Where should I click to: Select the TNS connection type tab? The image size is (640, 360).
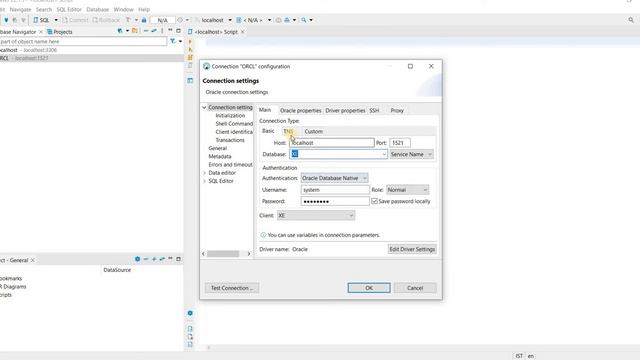coord(288,131)
